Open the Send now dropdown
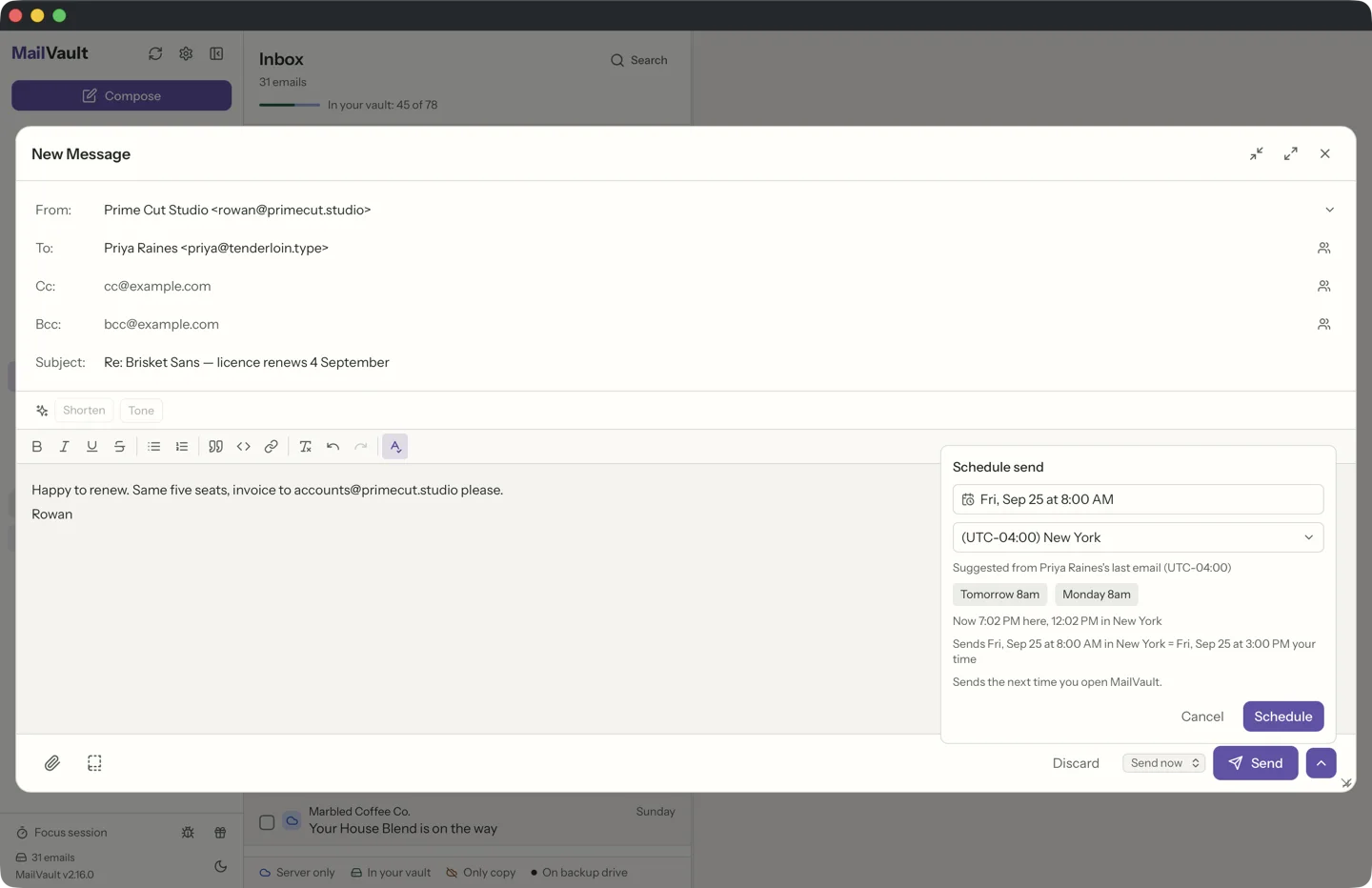 point(1164,763)
